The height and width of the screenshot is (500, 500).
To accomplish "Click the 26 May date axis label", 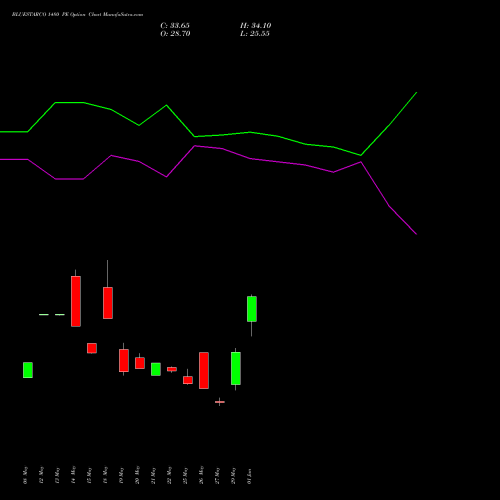I will pyautogui.click(x=202, y=475).
